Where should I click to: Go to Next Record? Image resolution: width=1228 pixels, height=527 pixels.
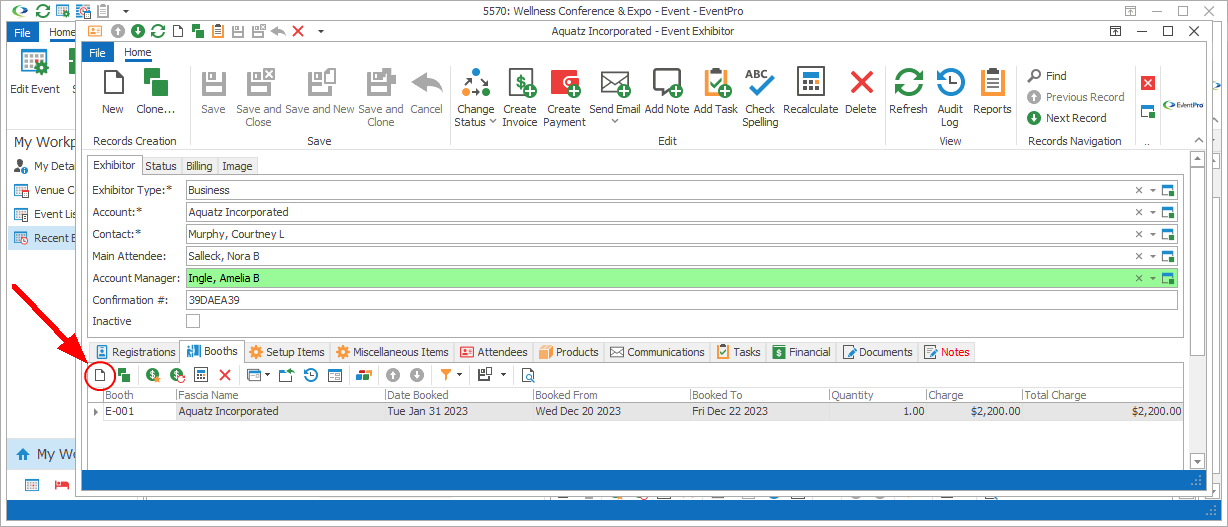click(1067, 118)
